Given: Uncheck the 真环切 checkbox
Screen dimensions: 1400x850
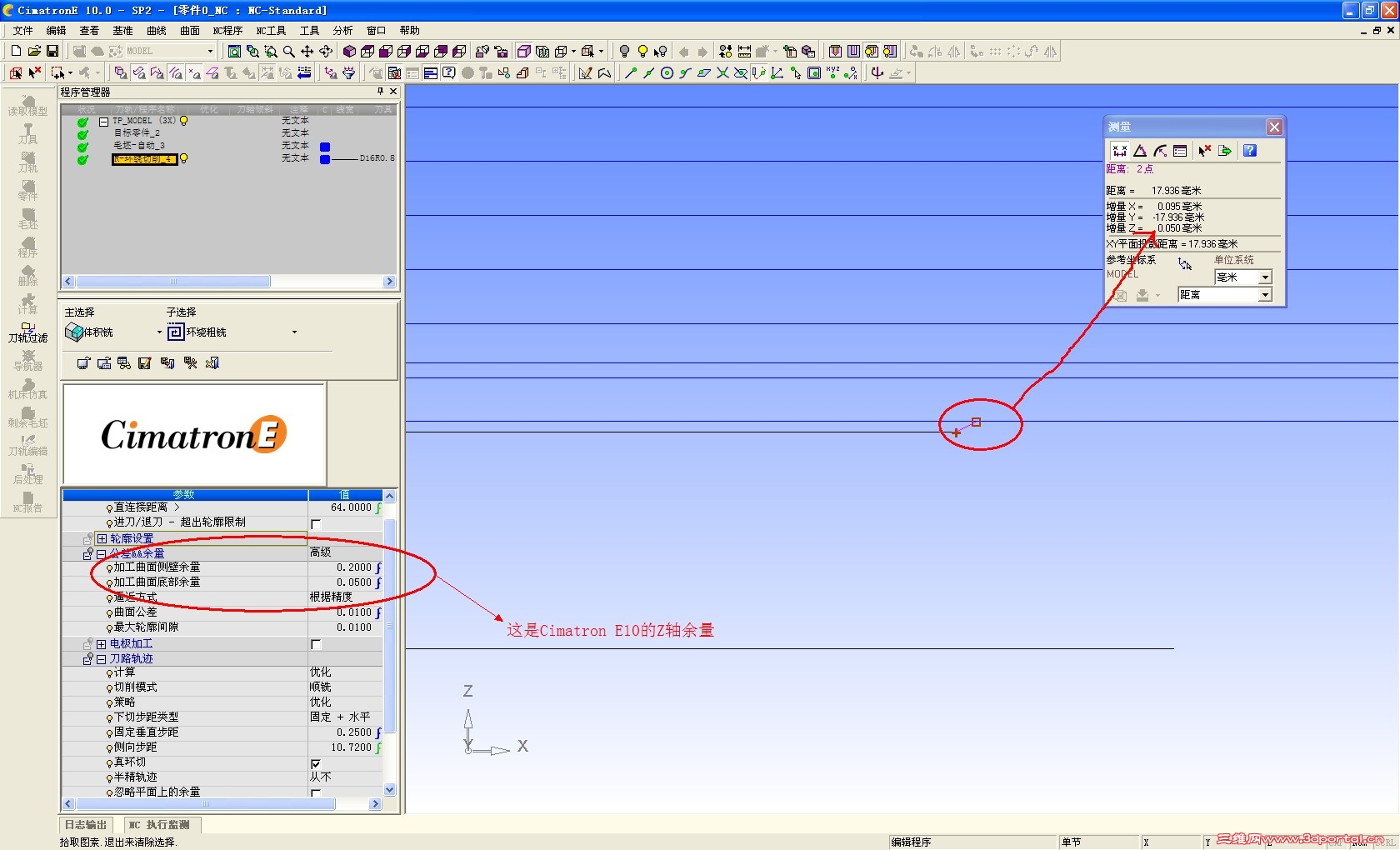Looking at the screenshot, I should [x=316, y=764].
